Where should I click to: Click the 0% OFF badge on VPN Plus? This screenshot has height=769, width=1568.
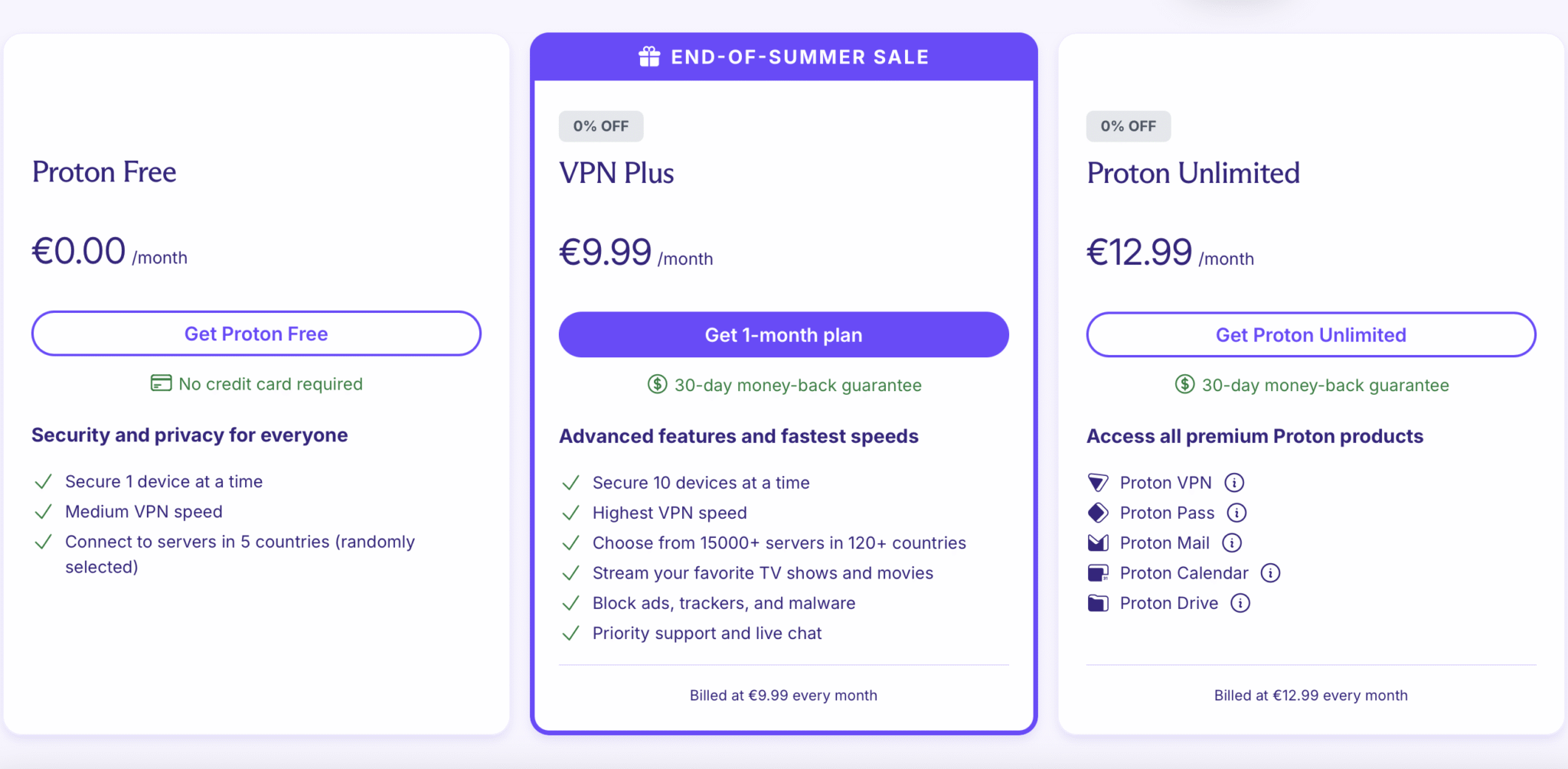pos(601,125)
